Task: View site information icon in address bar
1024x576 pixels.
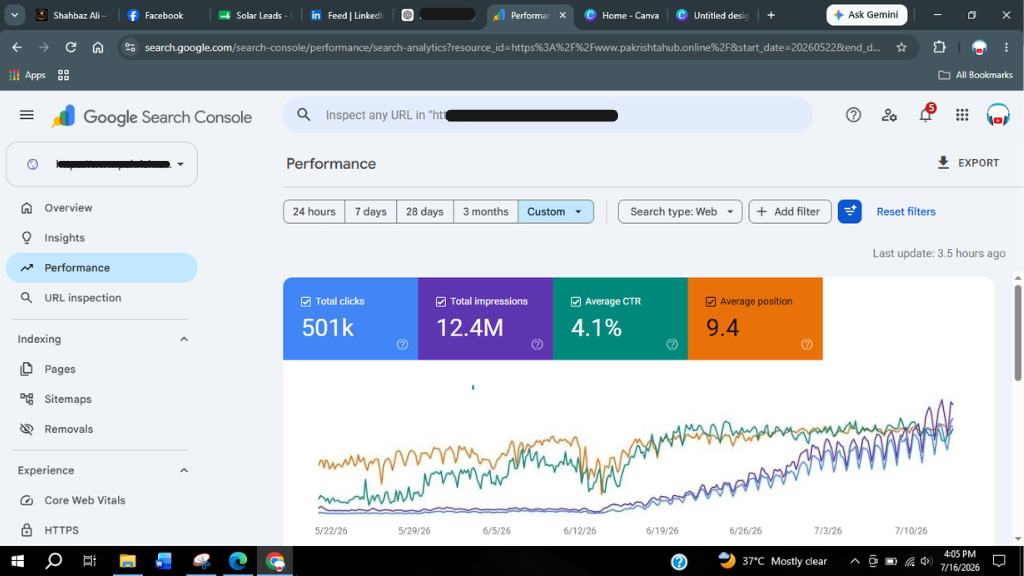Action: pos(130,47)
